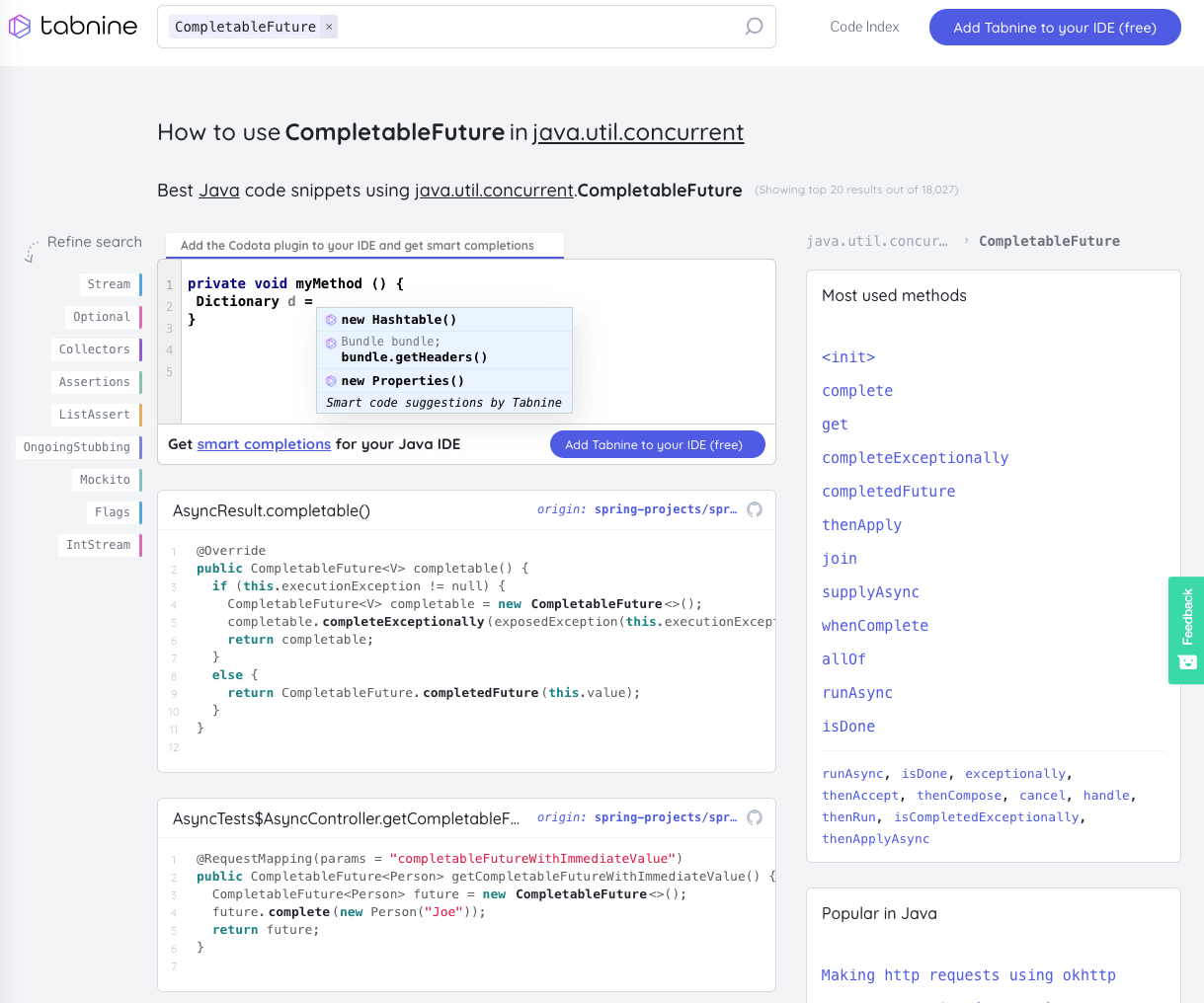Screen dimensions: 1204x1003
Task: Open AsyncTests$AsyncController snippet title
Action: [346, 818]
